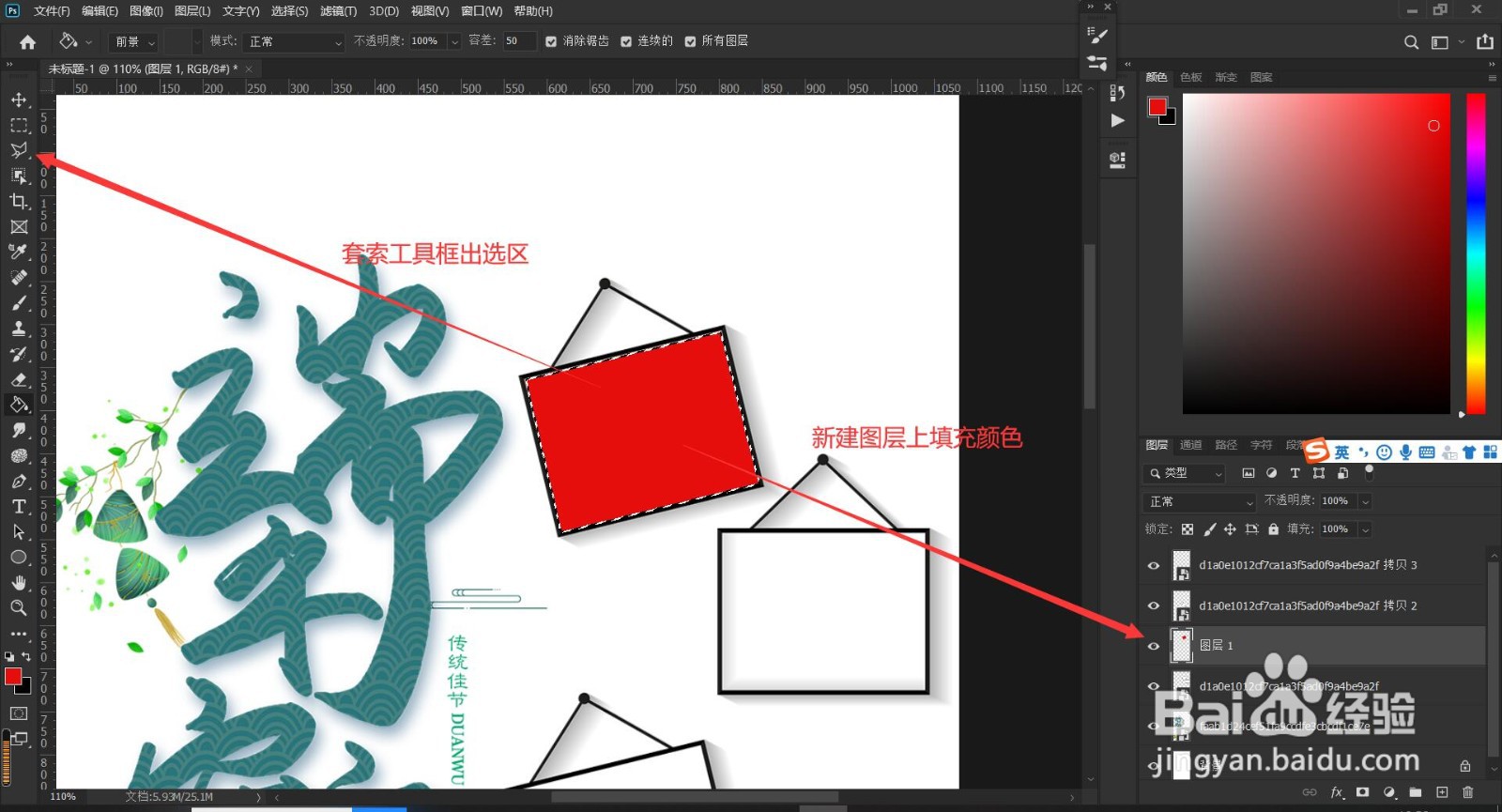Select the Rectangular Marquee tool
The image size is (1502, 812).
pos(19,125)
